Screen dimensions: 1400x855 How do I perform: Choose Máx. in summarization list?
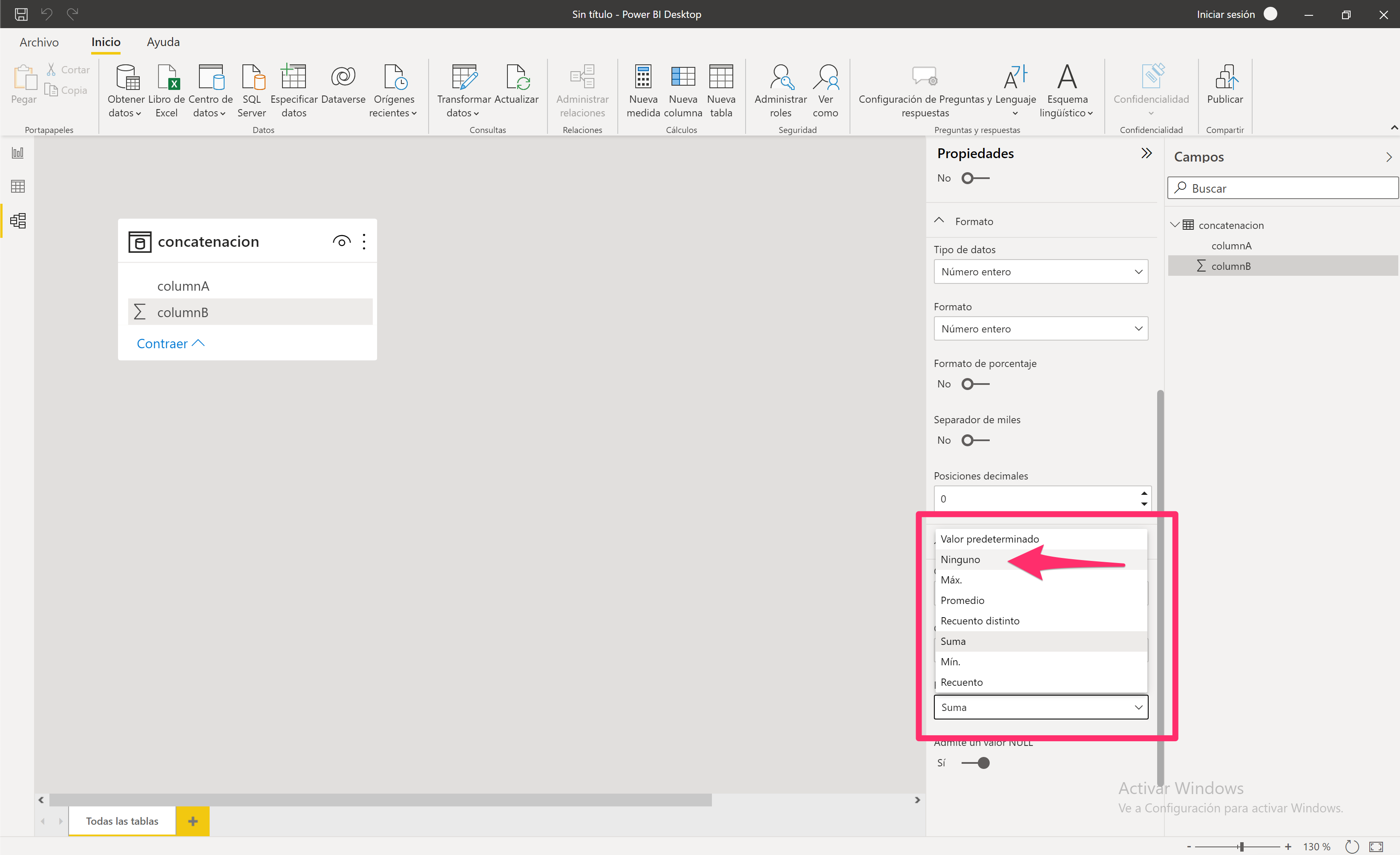tap(1041, 580)
